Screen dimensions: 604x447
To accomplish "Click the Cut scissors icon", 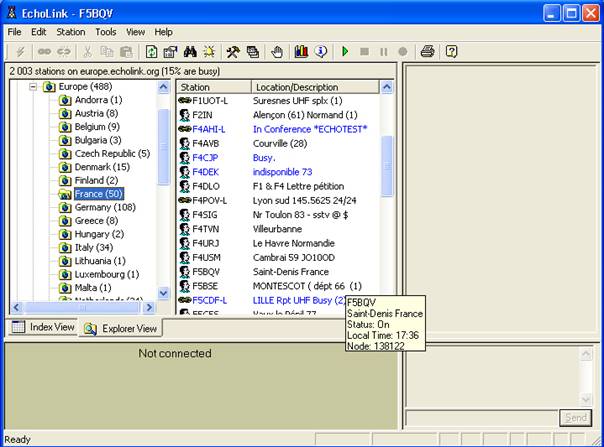I will point(87,52).
